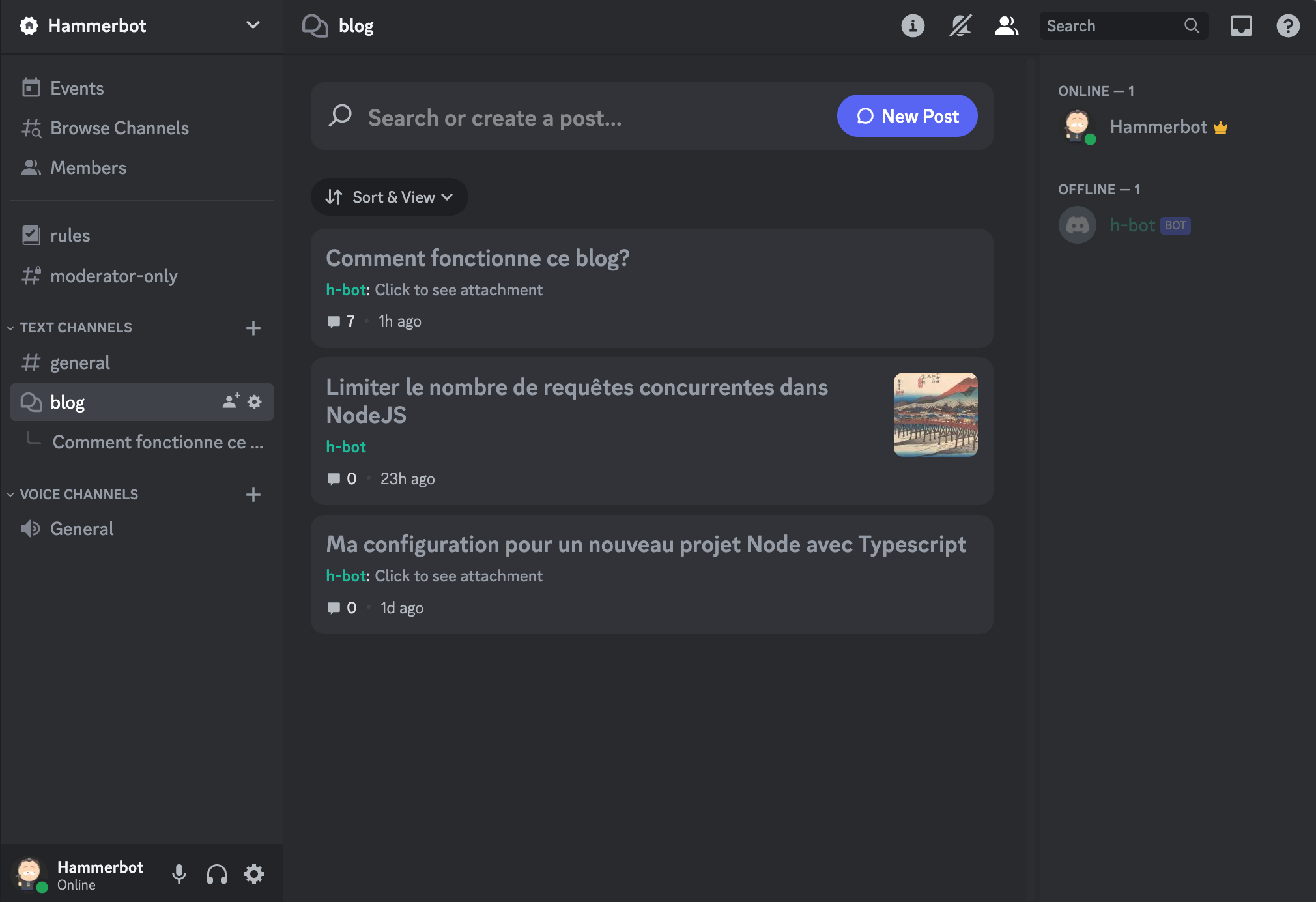Click the h-bot avatar in member list
Image resolution: width=1316 pixels, height=902 pixels.
(x=1078, y=225)
